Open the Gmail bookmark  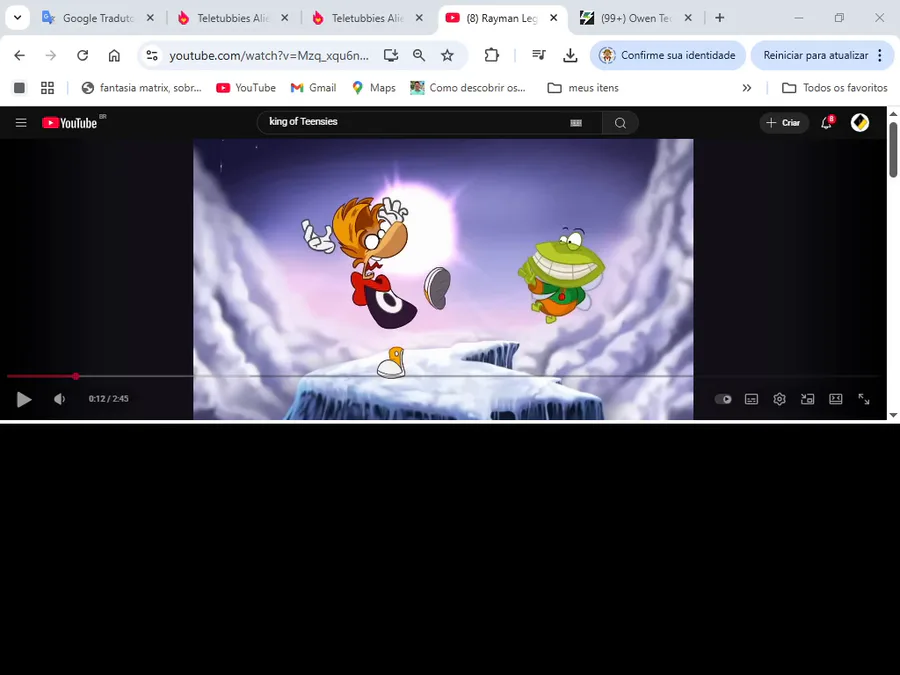(x=313, y=88)
